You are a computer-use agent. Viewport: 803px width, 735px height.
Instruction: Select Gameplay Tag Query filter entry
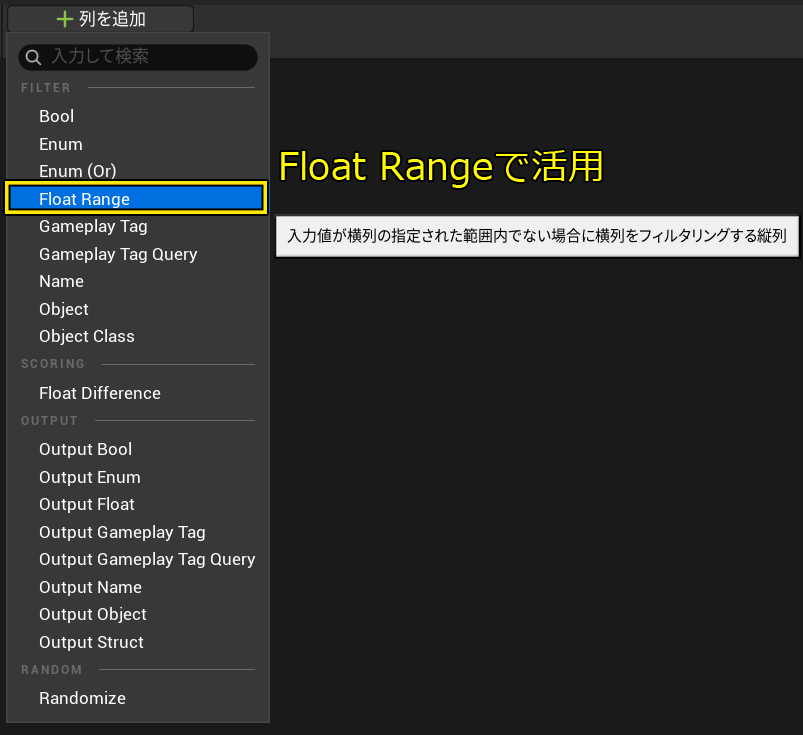click(x=138, y=254)
